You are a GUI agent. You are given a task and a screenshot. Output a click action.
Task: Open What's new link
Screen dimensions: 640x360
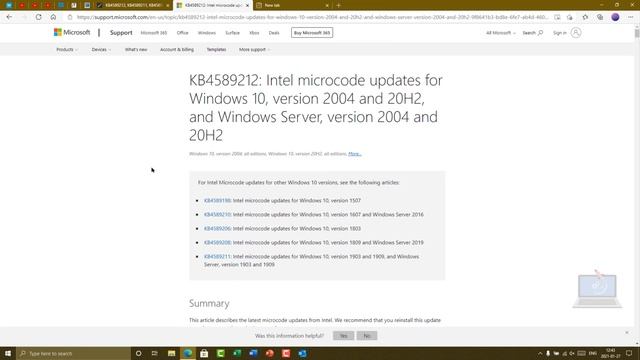click(136, 49)
